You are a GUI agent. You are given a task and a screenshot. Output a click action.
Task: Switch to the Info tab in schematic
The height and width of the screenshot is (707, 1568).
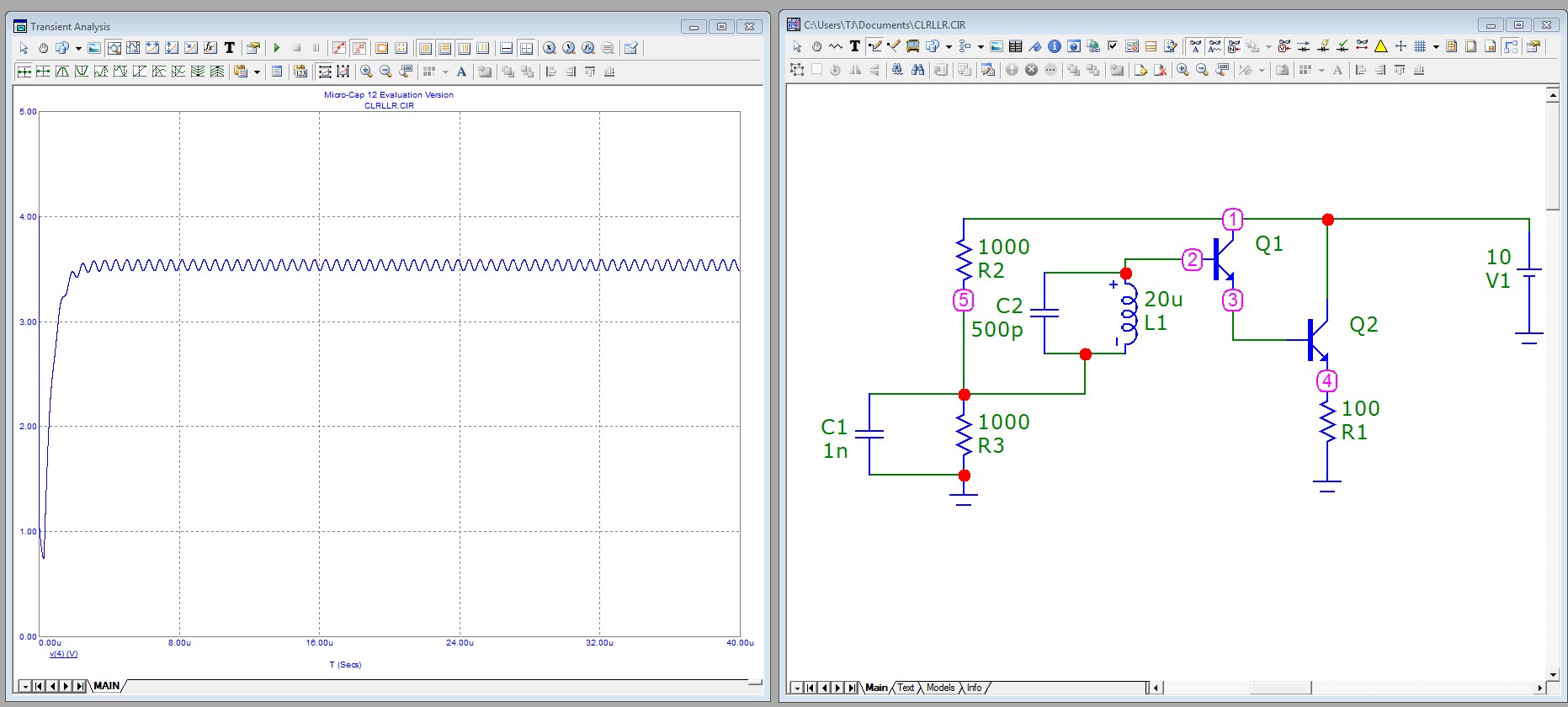click(x=974, y=688)
